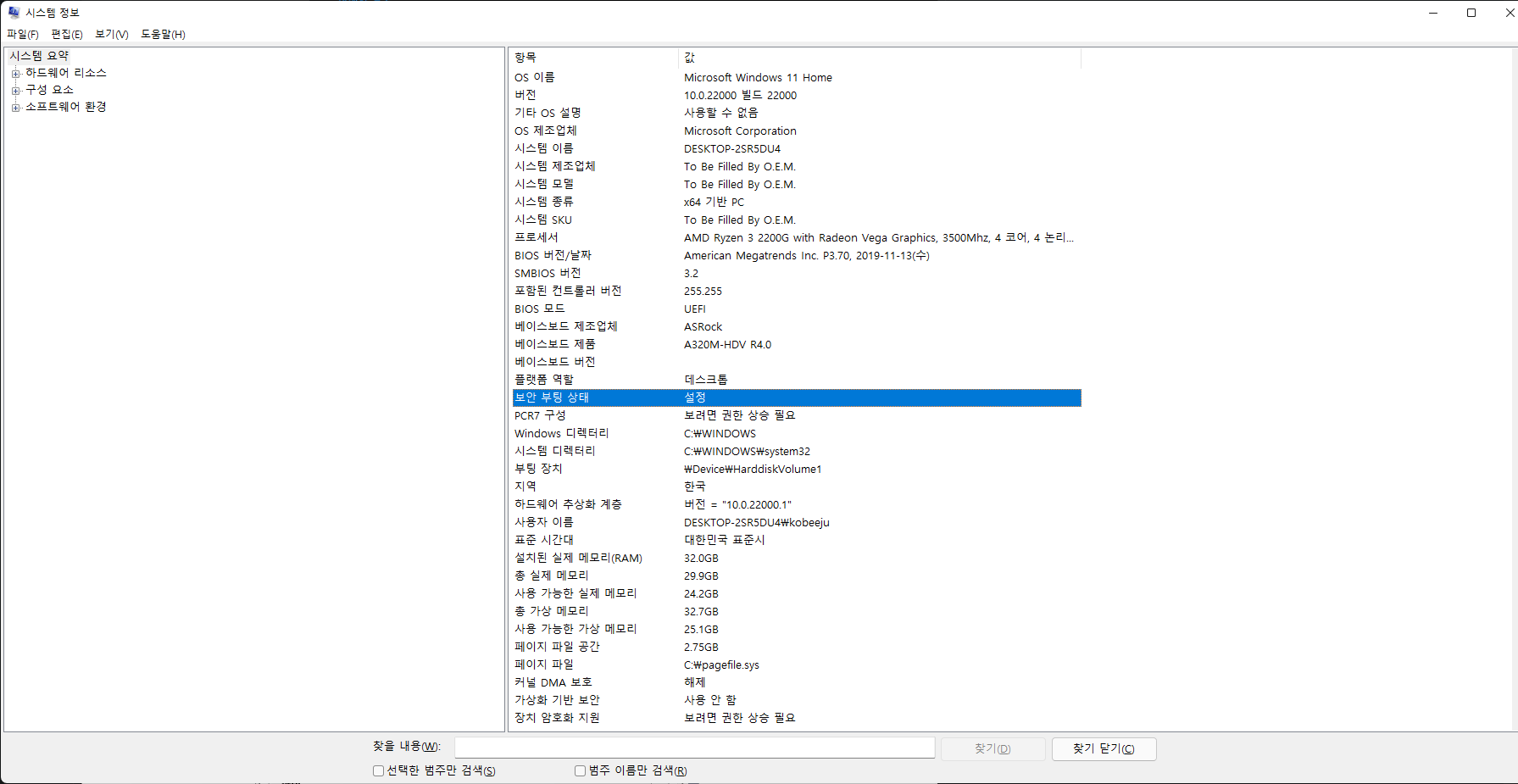This screenshot has width=1518, height=784.
Task: Select the 사용 가능한 가상 메모리 row
Action: [797, 629]
